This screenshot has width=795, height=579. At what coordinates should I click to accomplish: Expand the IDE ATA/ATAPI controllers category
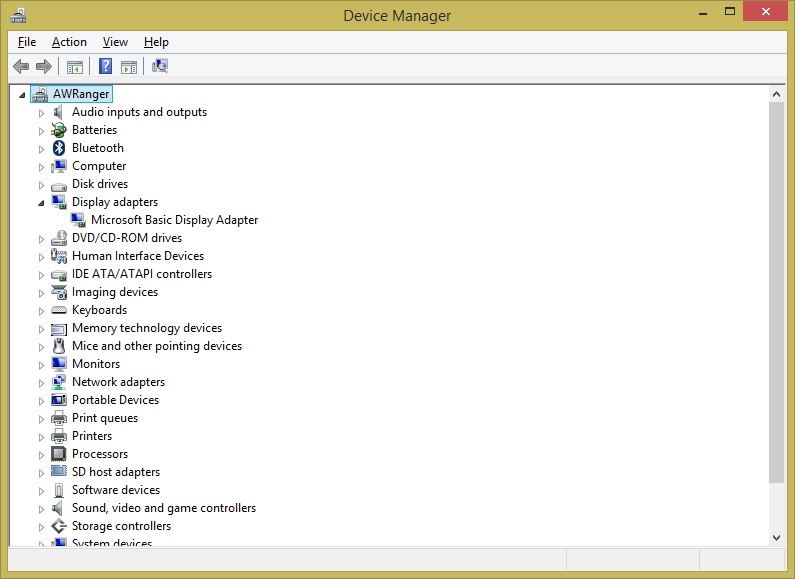pos(42,275)
